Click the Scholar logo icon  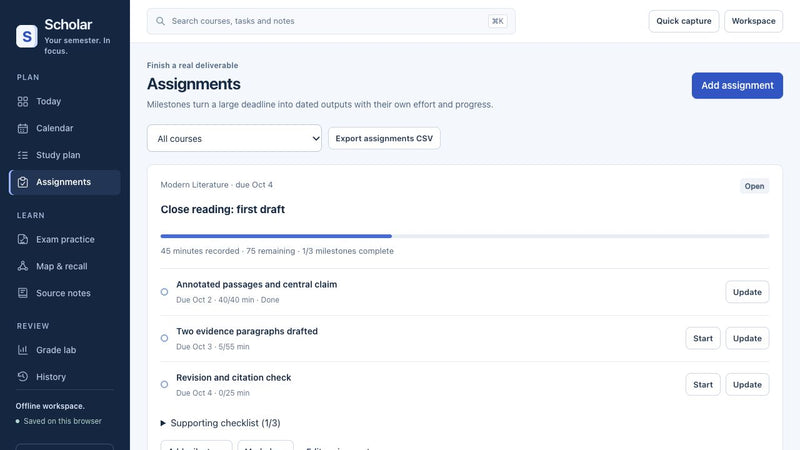click(27, 36)
